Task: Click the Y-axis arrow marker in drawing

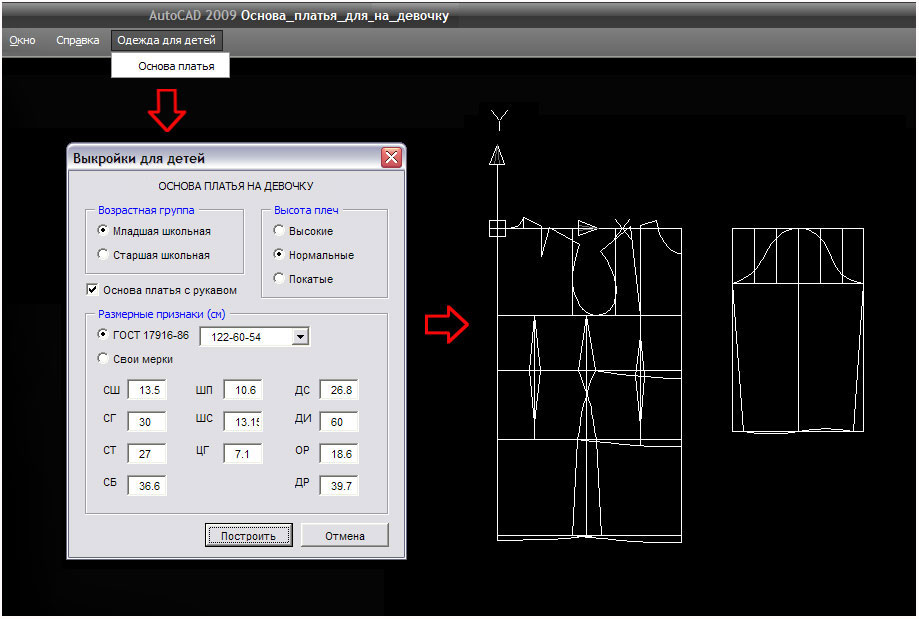Action: click(x=497, y=154)
